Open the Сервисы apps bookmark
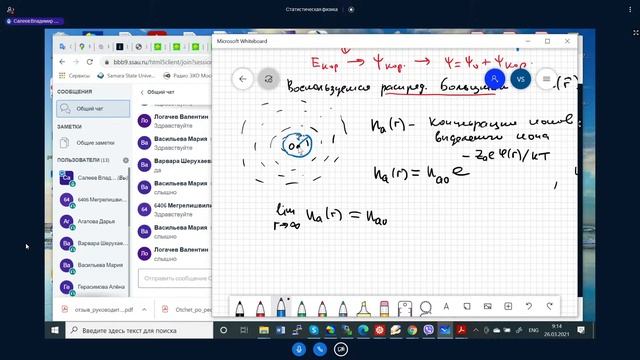Screen dimensions: 640x360 click(74, 76)
